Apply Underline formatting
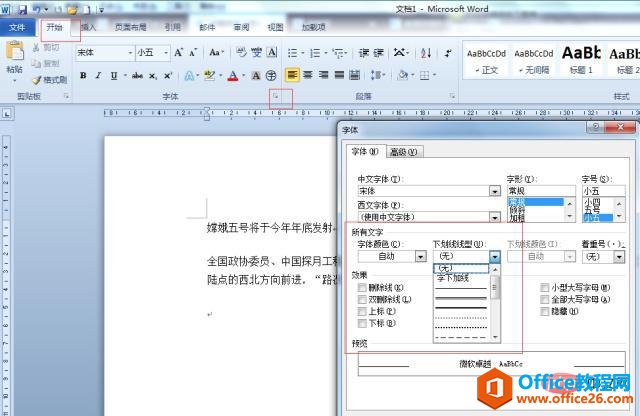Viewport: 640px width, 416px height. pyautogui.click(x=114, y=76)
